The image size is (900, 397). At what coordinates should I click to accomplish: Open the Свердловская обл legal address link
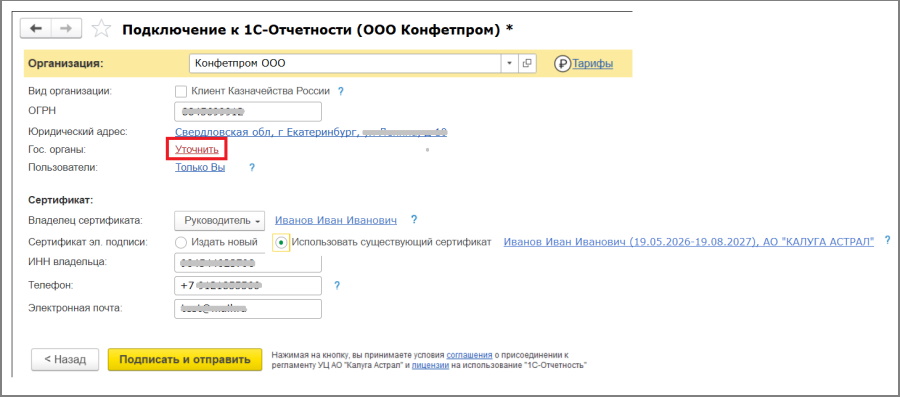point(311,132)
